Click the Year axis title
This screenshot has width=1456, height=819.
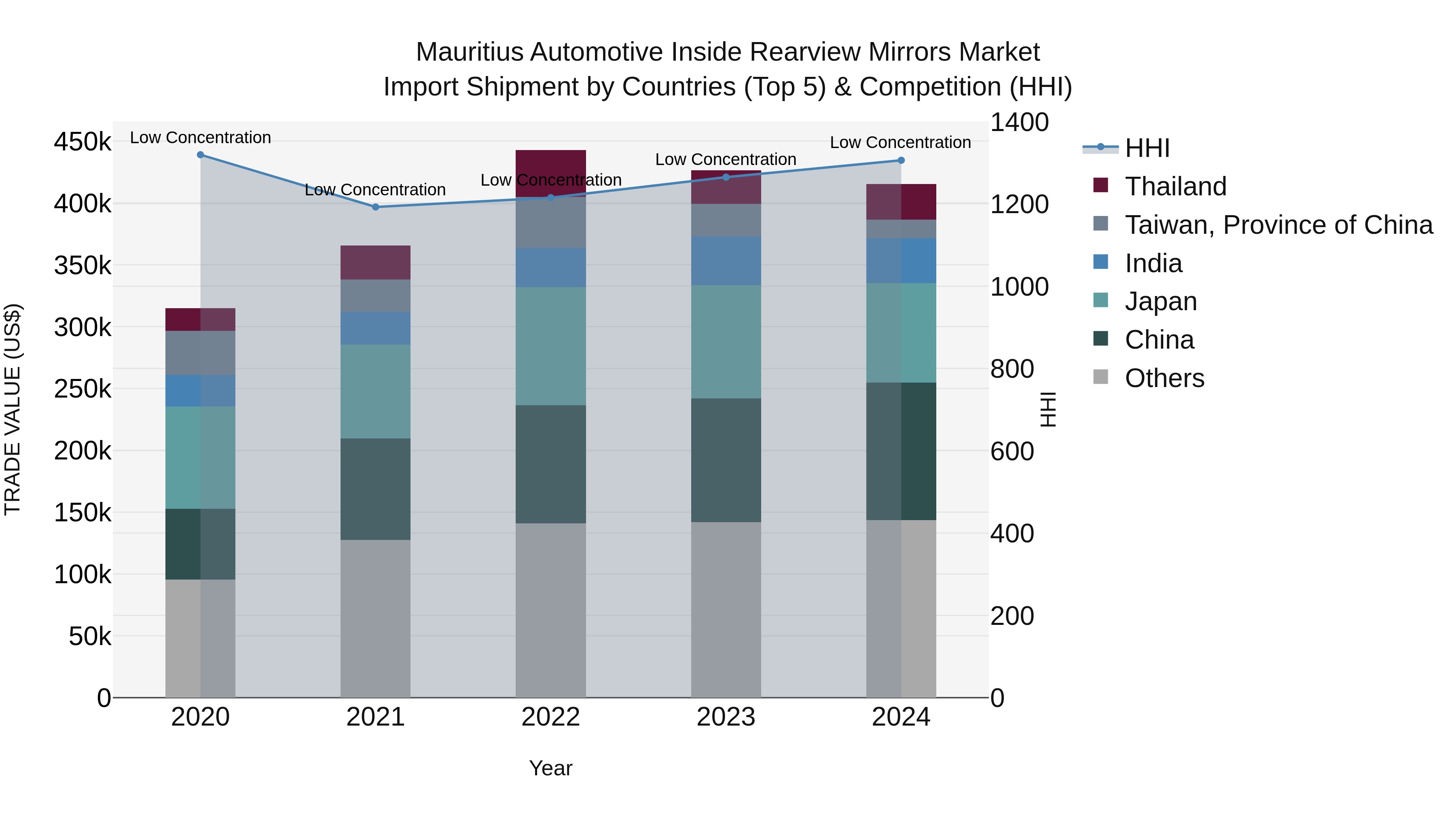point(551,769)
